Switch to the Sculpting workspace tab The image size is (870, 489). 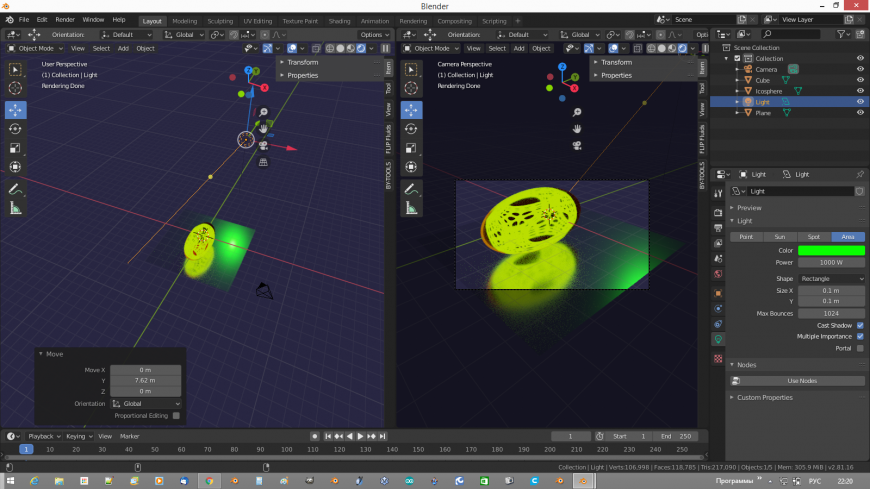221,20
